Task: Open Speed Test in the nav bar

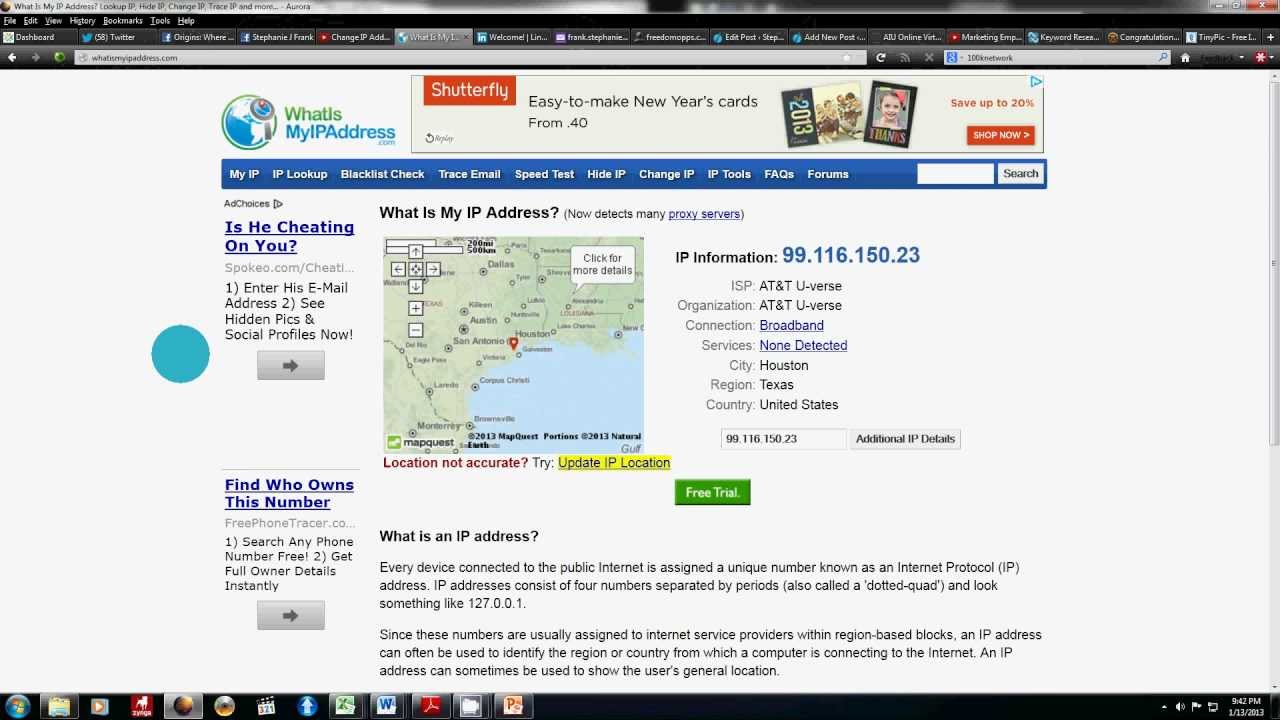Action: click(x=544, y=174)
